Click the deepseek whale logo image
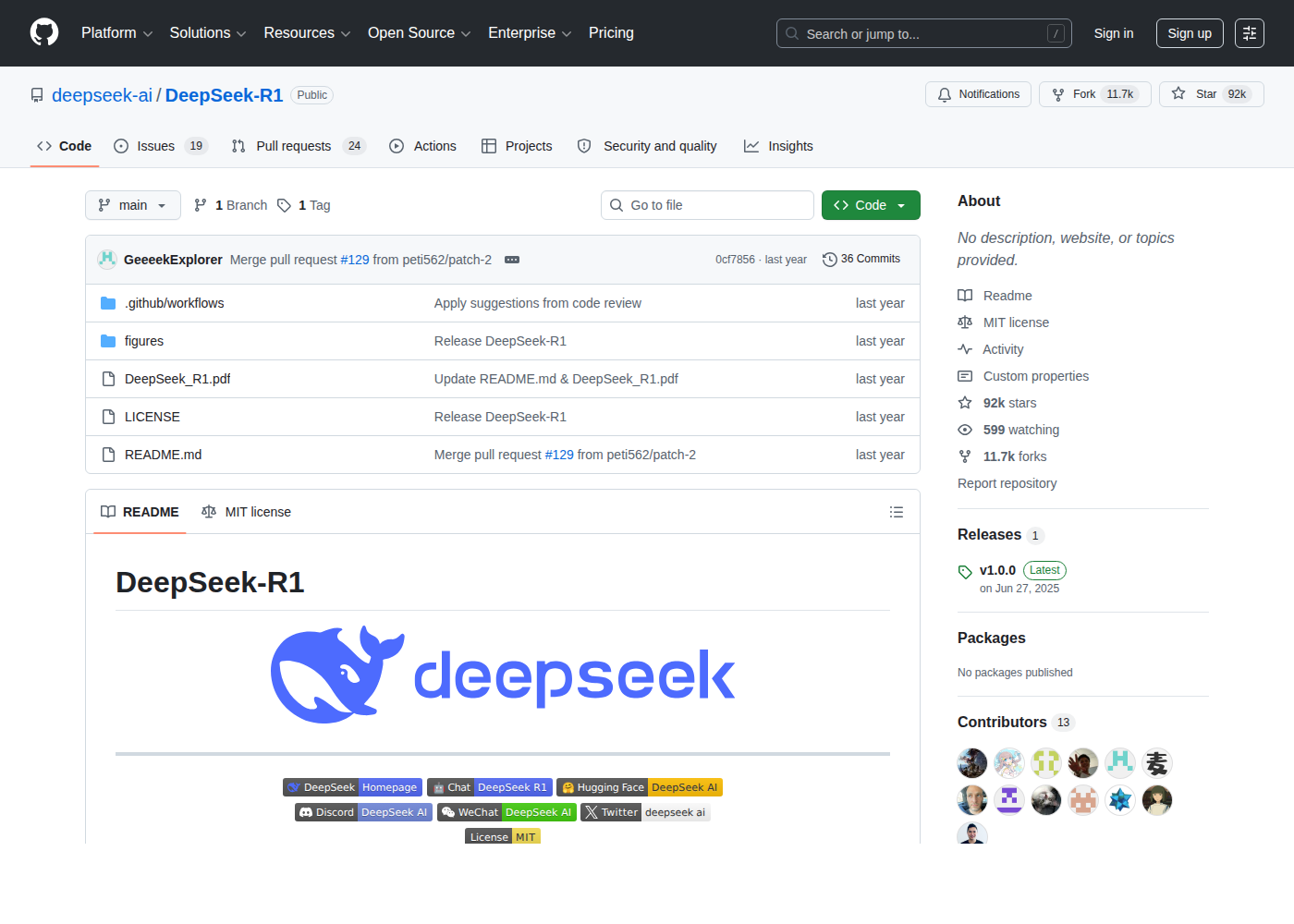This screenshot has height=924, width=1294. [503, 675]
